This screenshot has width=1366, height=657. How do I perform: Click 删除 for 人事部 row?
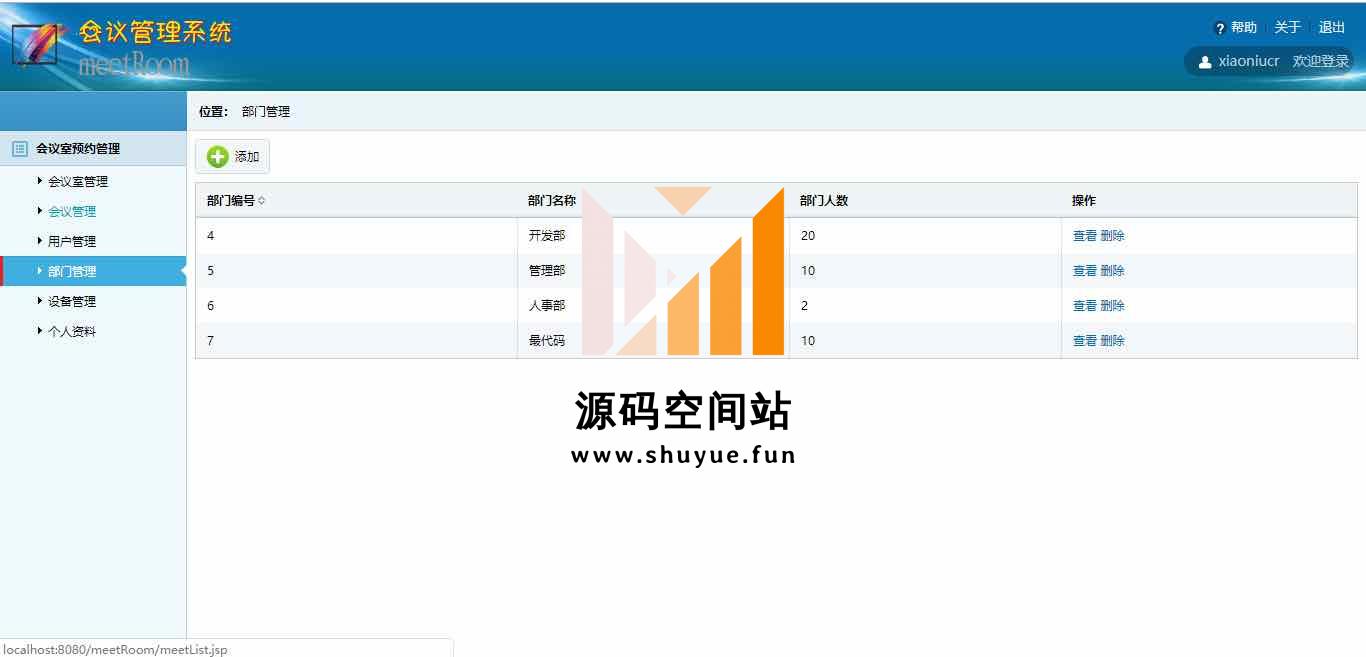(x=1113, y=306)
